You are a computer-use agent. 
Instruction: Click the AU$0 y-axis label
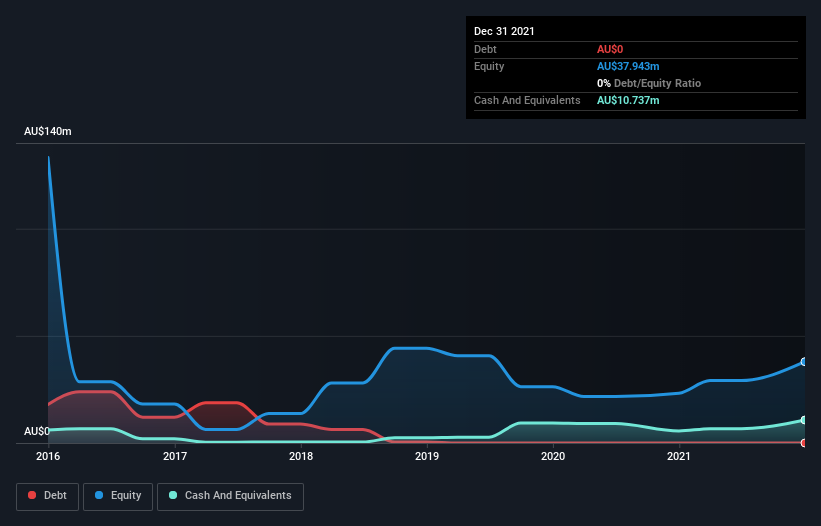click(x=37, y=431)
